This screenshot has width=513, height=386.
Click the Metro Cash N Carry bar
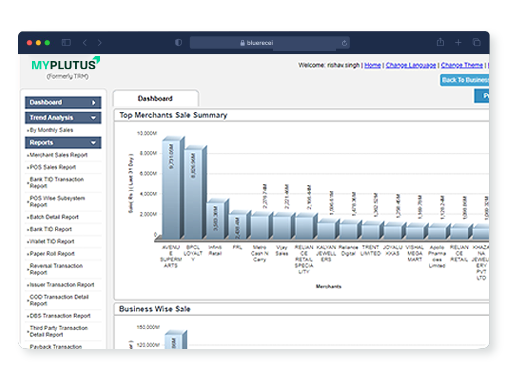[x=261, y=226]
